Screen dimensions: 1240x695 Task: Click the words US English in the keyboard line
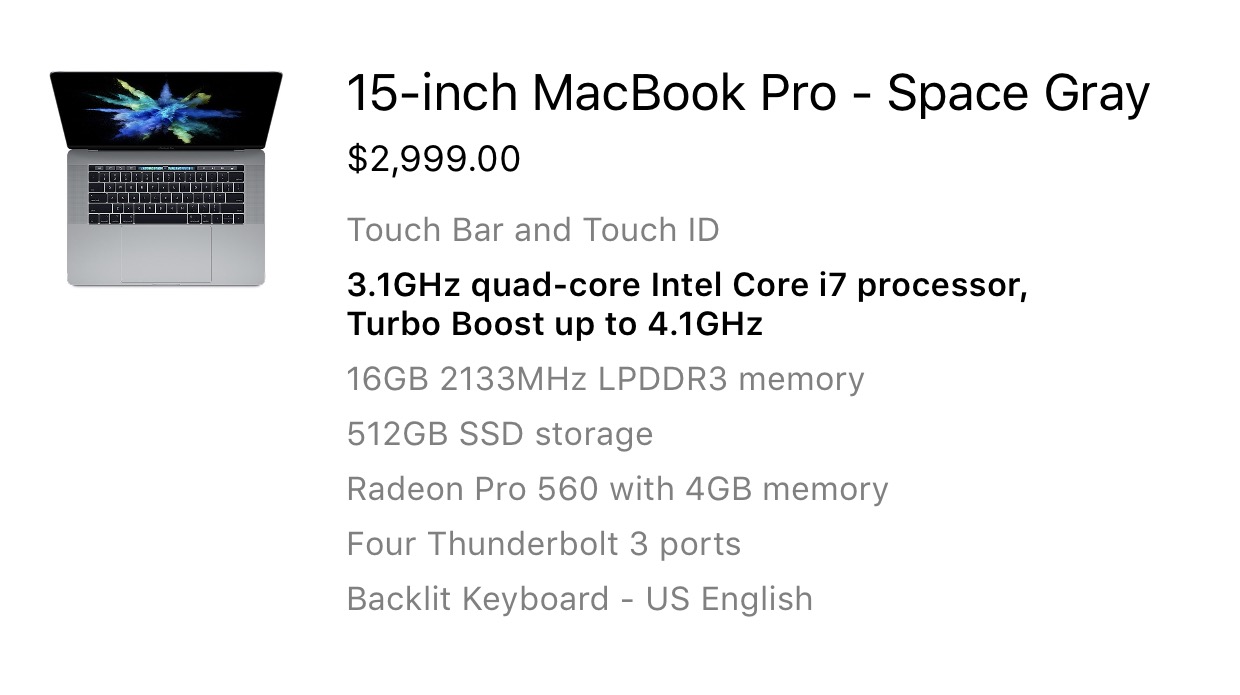729,600
